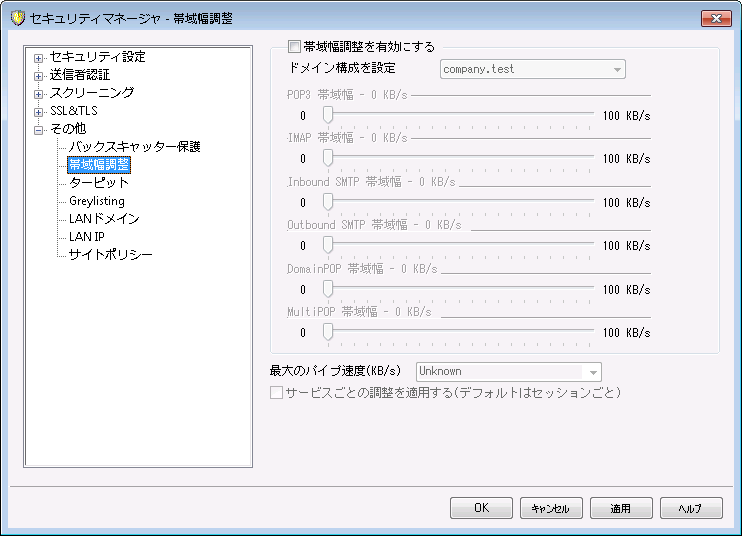742x536 pixels.
Task: Collapse the その他 tree node
Action: click(39, 129)
